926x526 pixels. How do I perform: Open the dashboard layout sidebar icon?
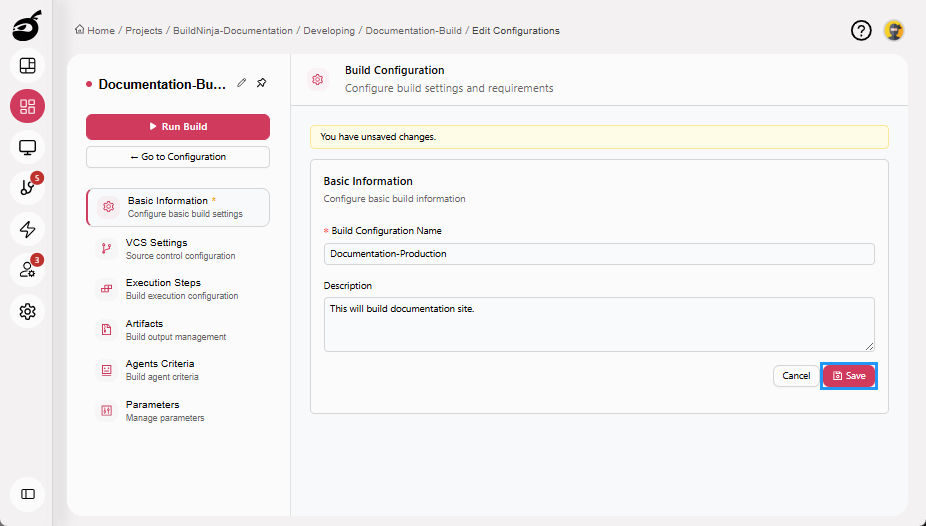[27, 66]
